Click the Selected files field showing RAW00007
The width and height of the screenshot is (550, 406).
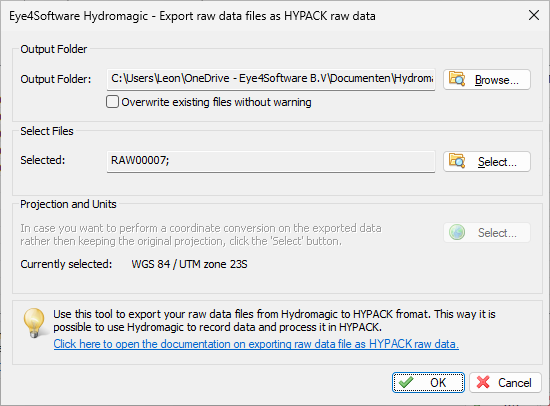click(x=271, y=161)
